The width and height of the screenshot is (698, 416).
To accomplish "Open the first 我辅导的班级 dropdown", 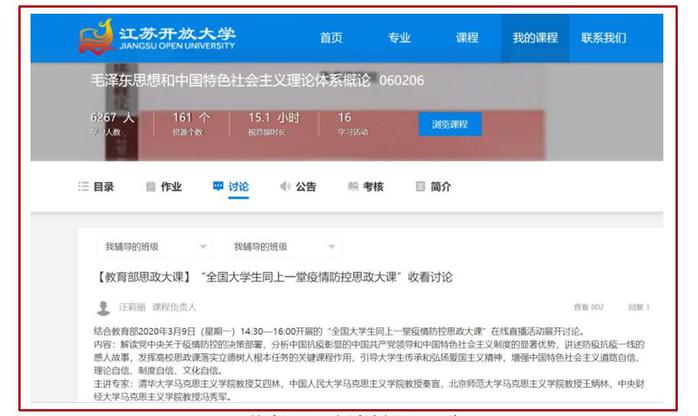I will 154,246.
